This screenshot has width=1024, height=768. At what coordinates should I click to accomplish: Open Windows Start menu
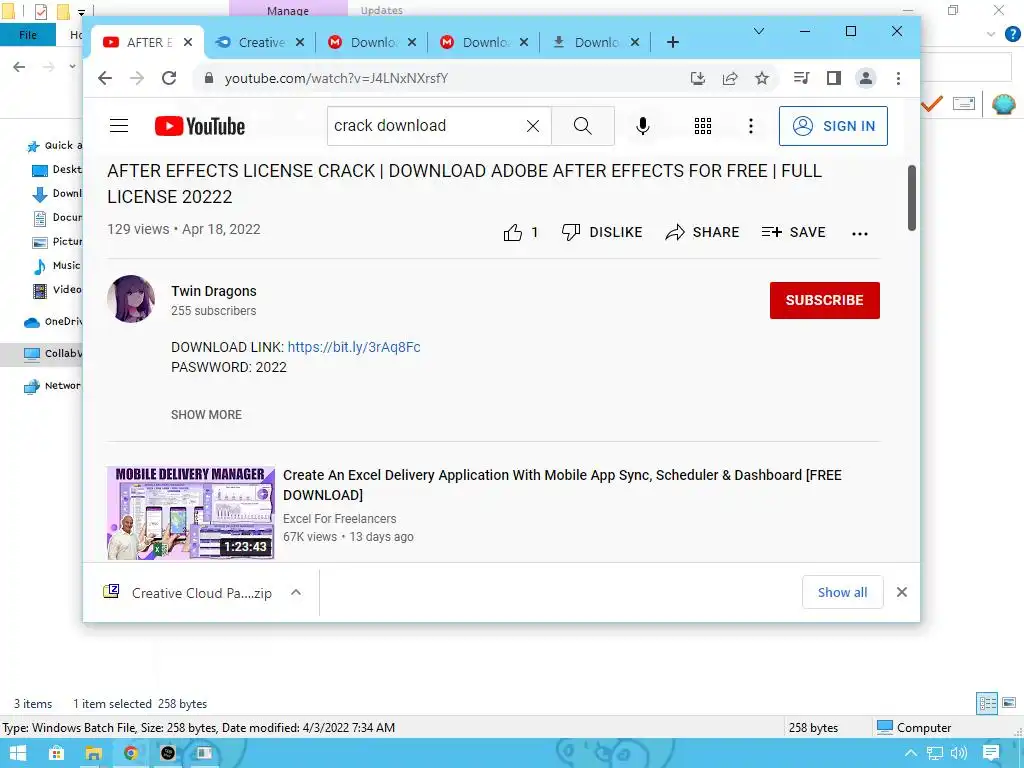click(x=18, y=753)
